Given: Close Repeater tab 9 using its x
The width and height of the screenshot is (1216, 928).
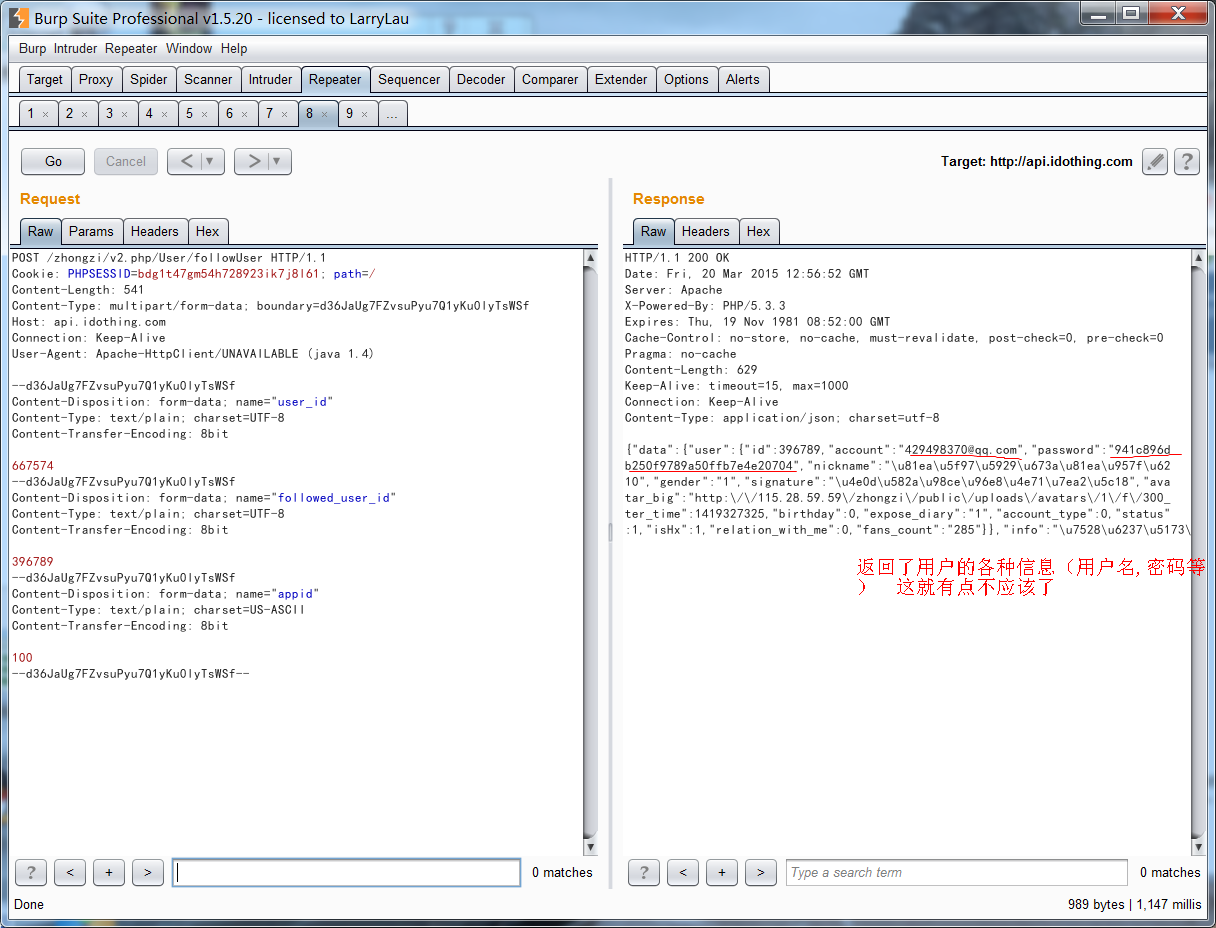Looking at the screenshot, I should click(x=364, y=114).
